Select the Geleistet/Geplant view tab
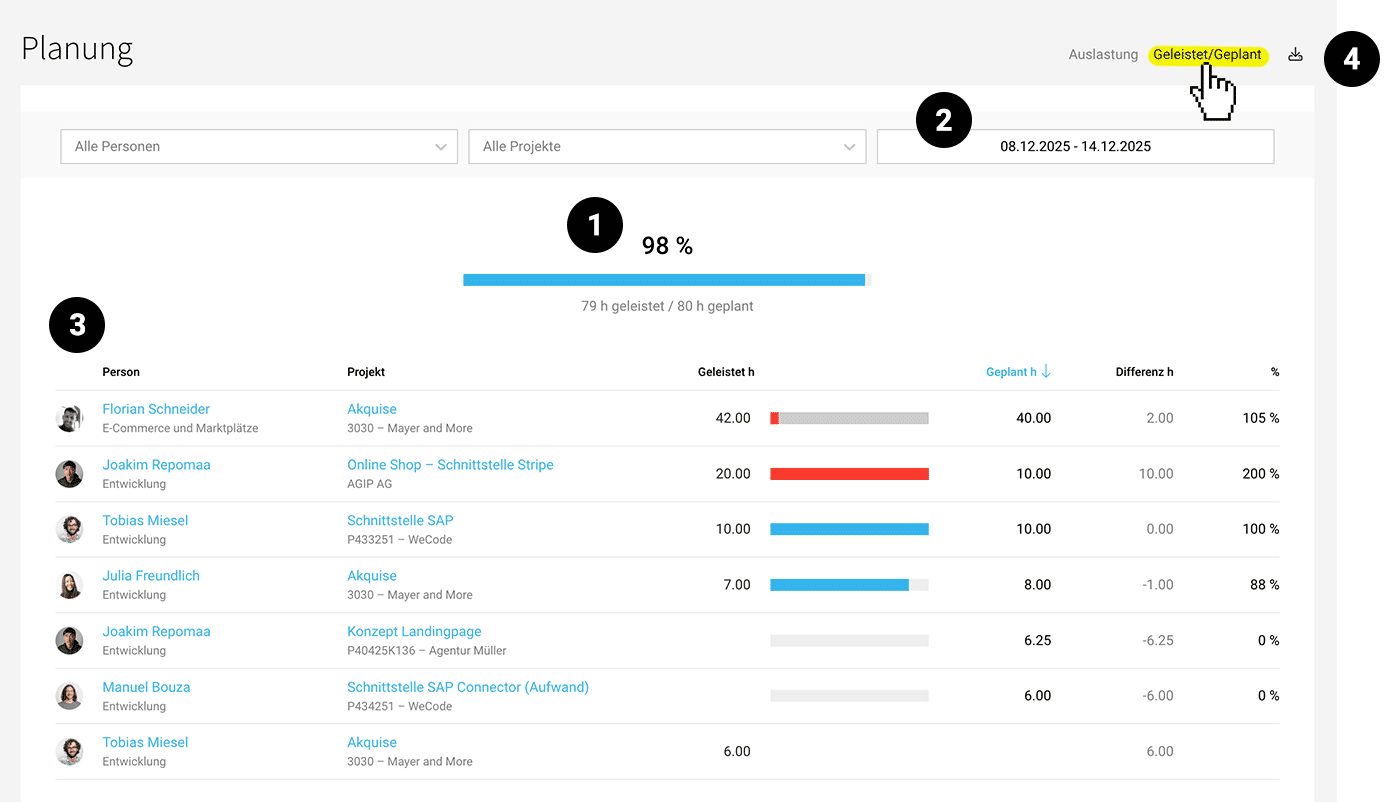 coord(1207,55)
